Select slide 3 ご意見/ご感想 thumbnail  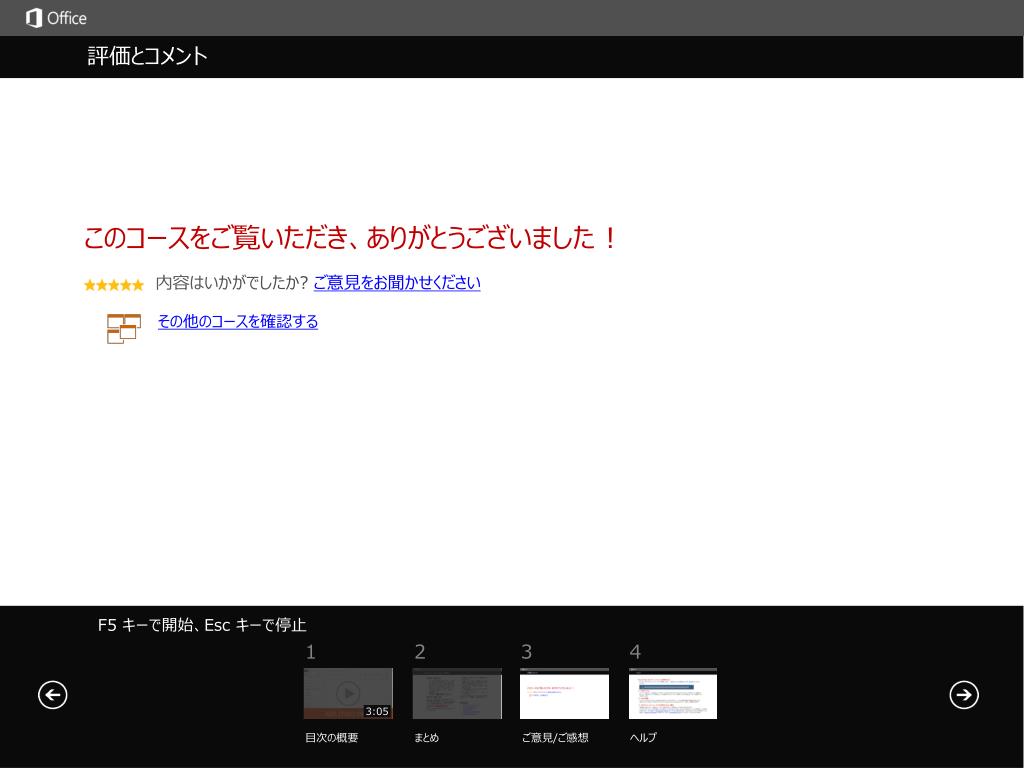pos(564,693)
